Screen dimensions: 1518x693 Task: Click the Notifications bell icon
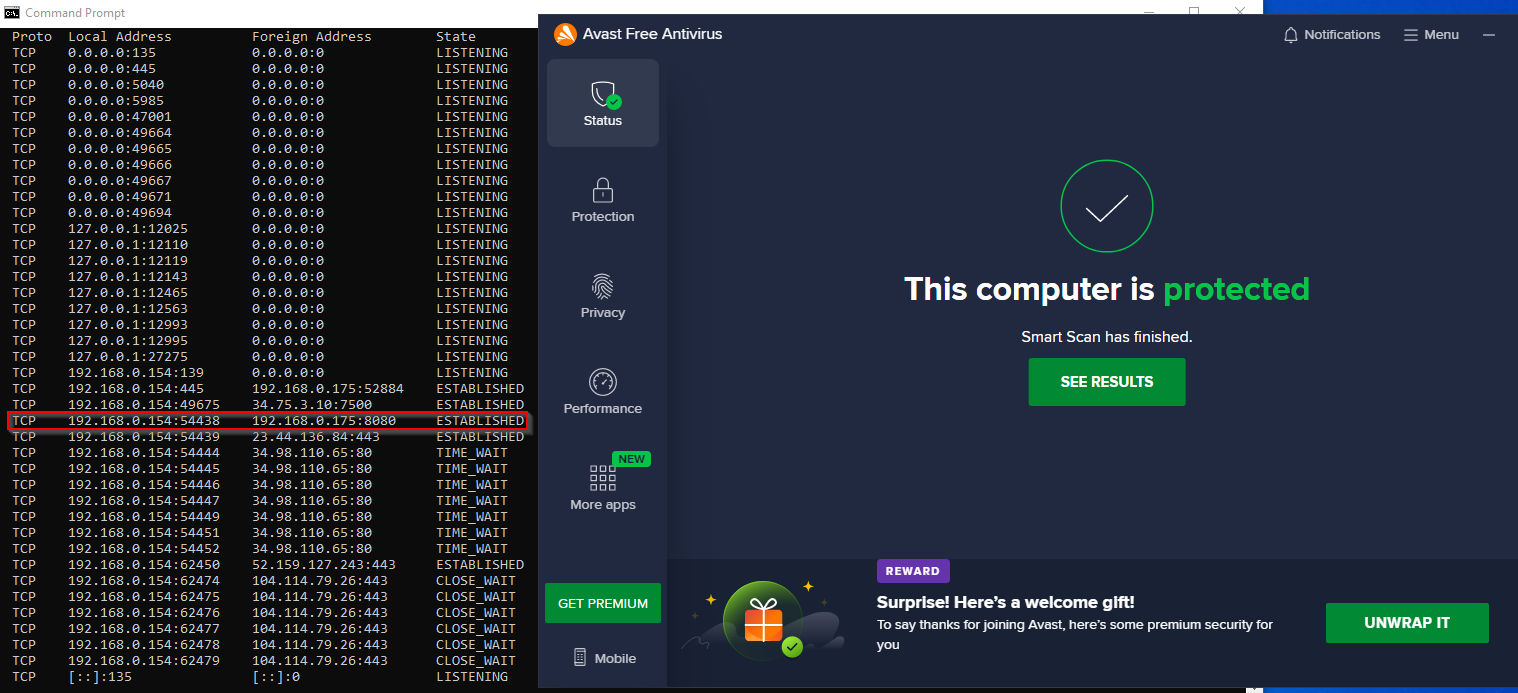[1291, 35]
